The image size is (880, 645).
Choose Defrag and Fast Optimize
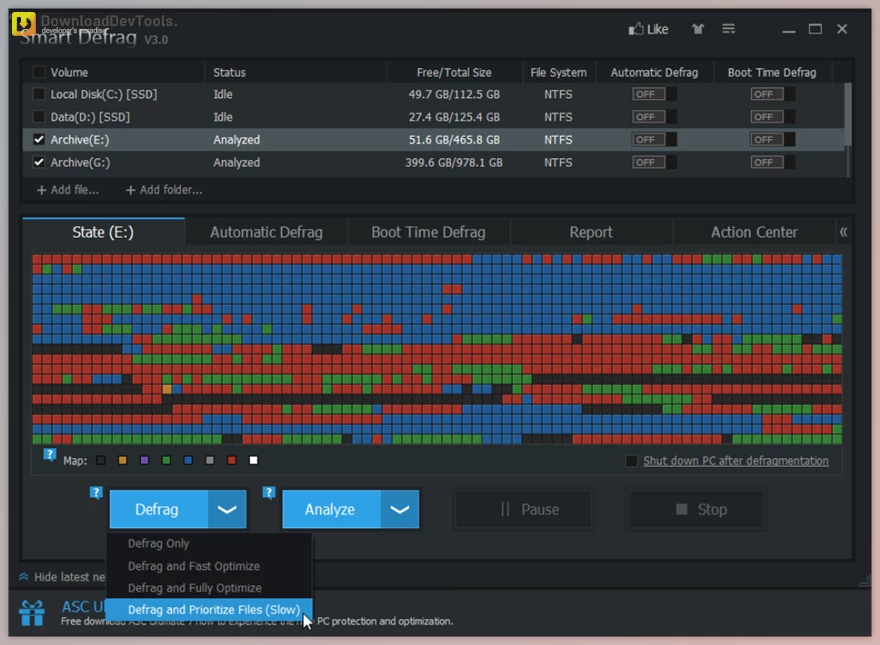[209, 566]
